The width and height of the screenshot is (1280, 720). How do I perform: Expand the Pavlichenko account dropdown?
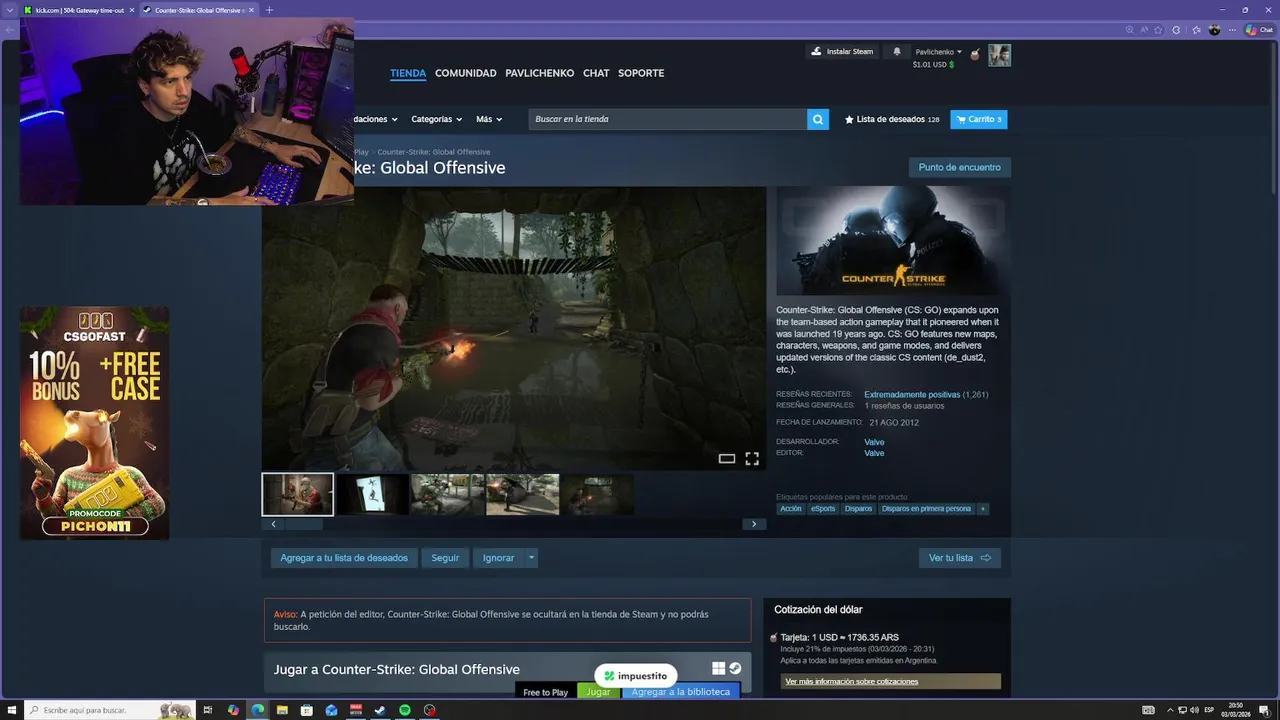pos(938,52)
